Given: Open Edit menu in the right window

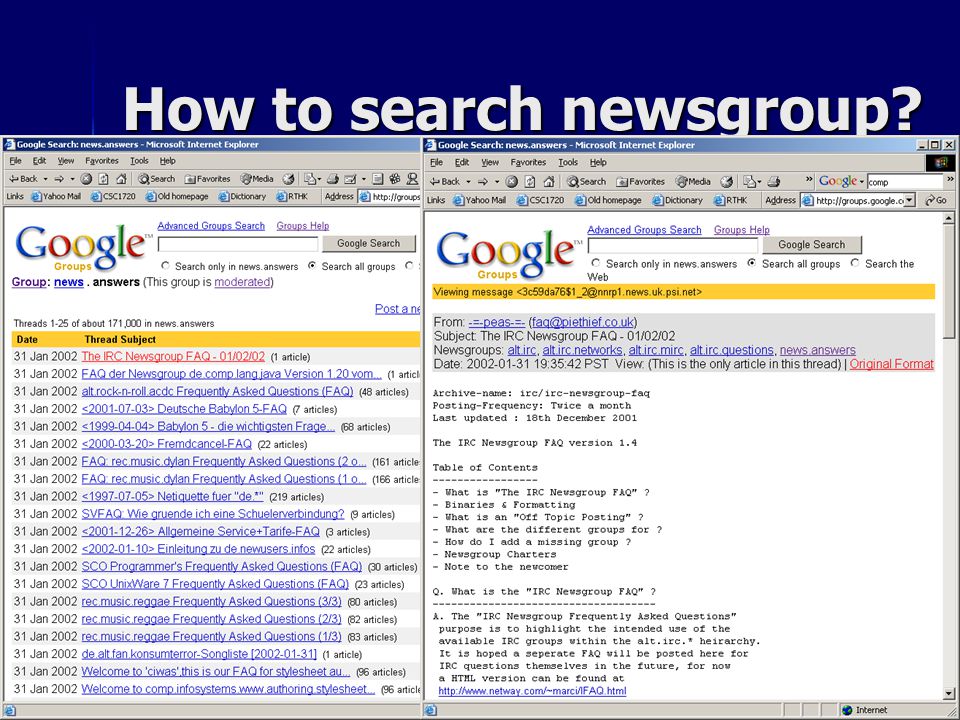Looking at the screenshot, I should (462, 162).
